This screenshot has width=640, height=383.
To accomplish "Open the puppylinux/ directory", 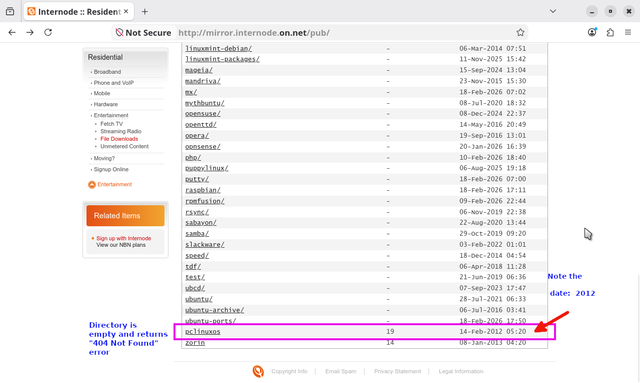I will pyautogui.click(x=207, y=168).
